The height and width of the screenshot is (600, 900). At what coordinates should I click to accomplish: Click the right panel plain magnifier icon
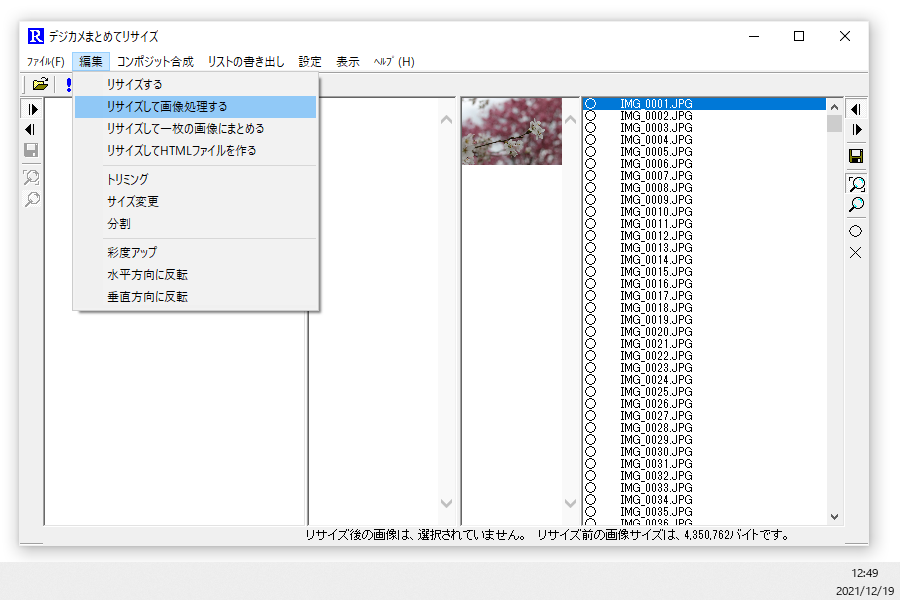[x=856, y=204]
